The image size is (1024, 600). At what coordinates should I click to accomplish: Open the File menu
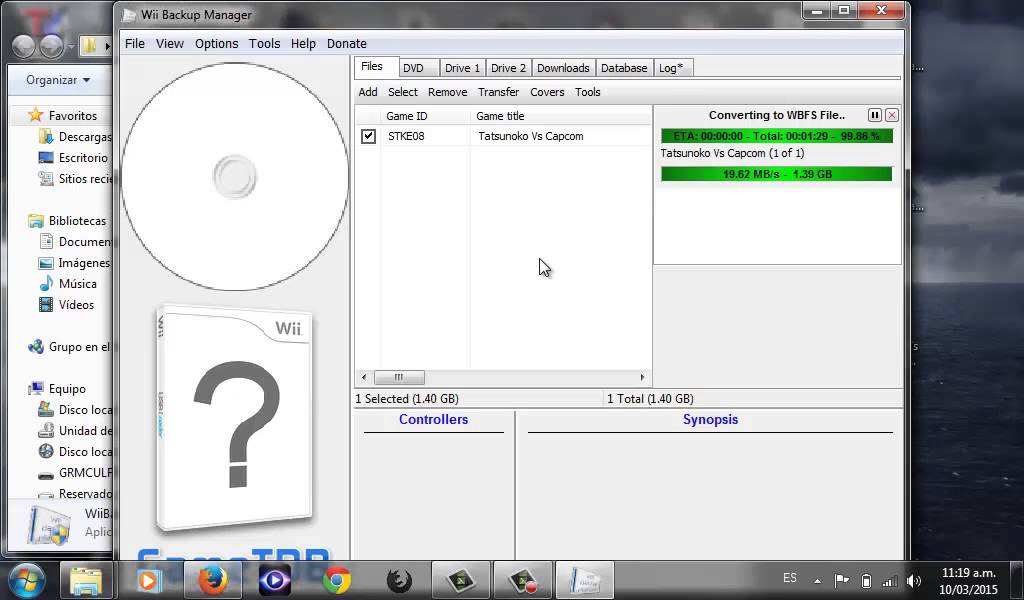click(x=135, y=43)
